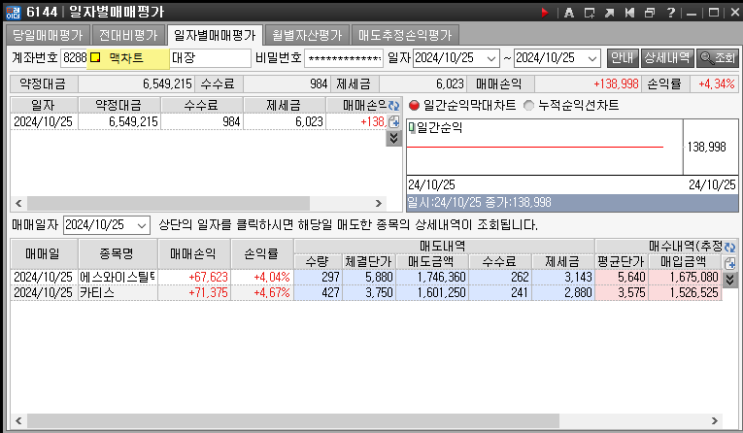Click the 비밀번호 password field
The width and height of the screenshot is (743, 433).
click(344, 59)
